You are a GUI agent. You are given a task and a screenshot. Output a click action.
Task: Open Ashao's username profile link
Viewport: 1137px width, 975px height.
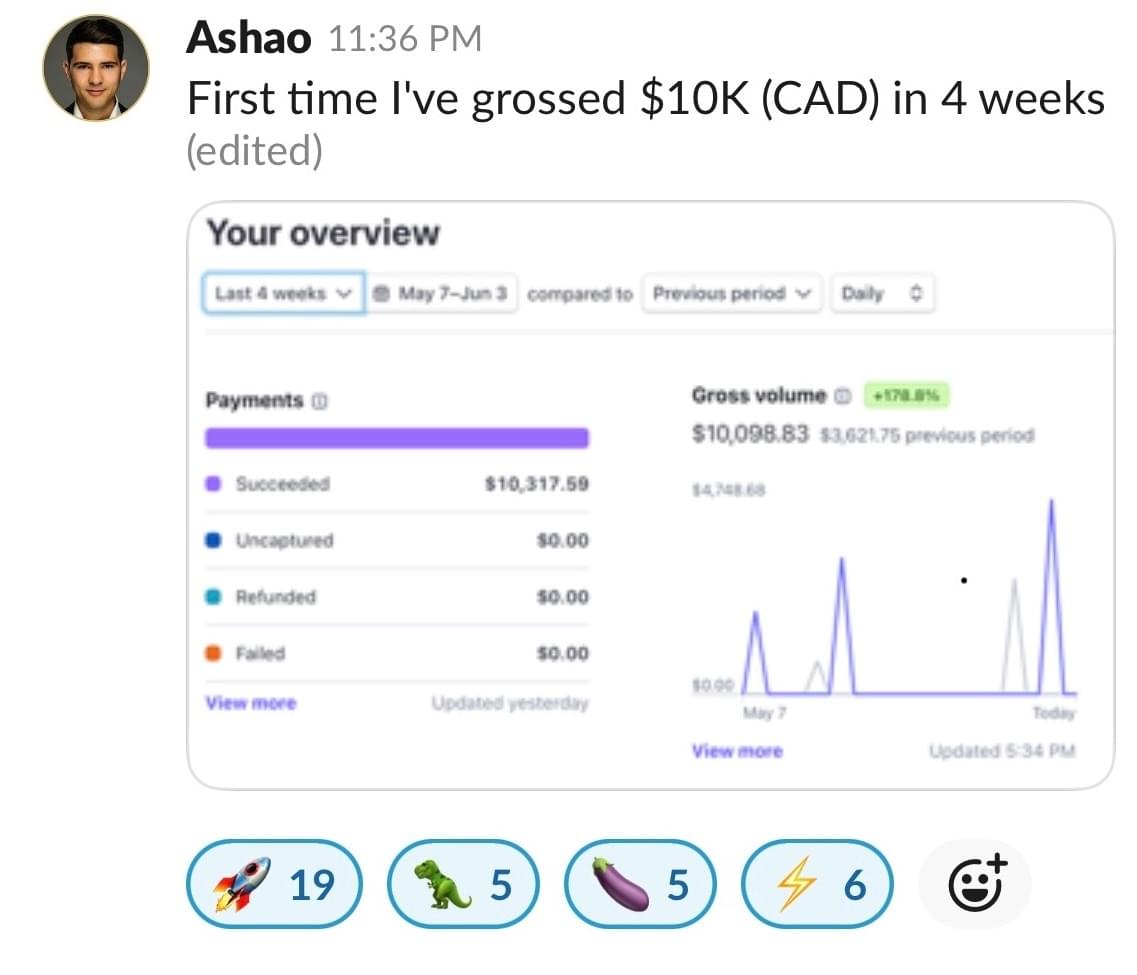pyautogui.click(x=249, y=39)
